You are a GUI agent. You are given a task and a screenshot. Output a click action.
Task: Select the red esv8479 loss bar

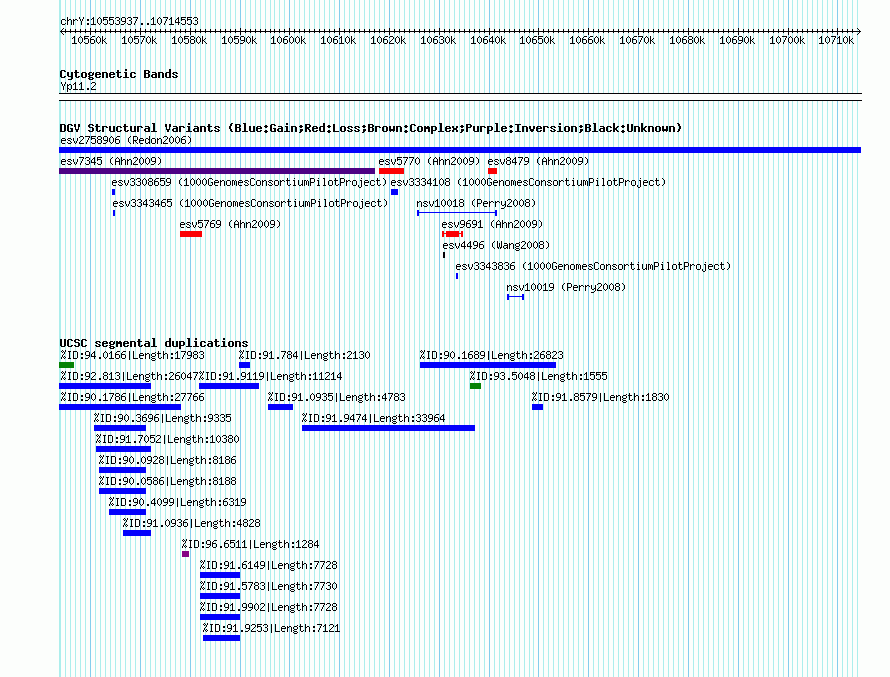click(492, 171)
